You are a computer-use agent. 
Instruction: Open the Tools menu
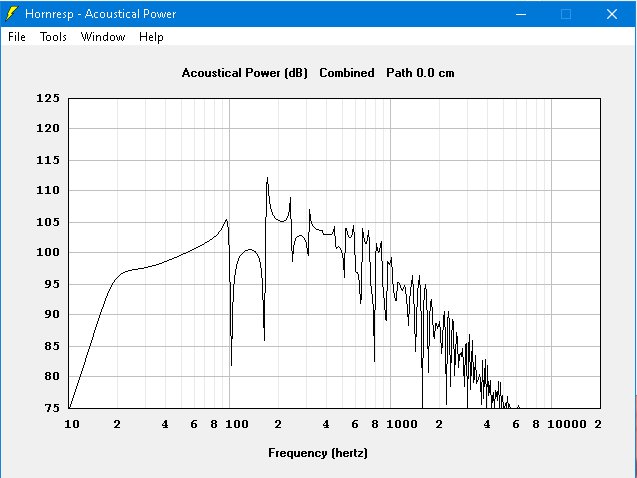tap(53, 37)
